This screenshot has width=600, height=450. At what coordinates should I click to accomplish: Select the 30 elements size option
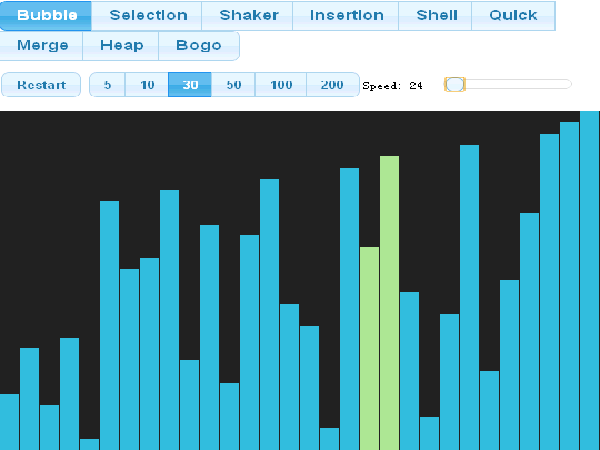pyautogui.click(x=190, y=85)
